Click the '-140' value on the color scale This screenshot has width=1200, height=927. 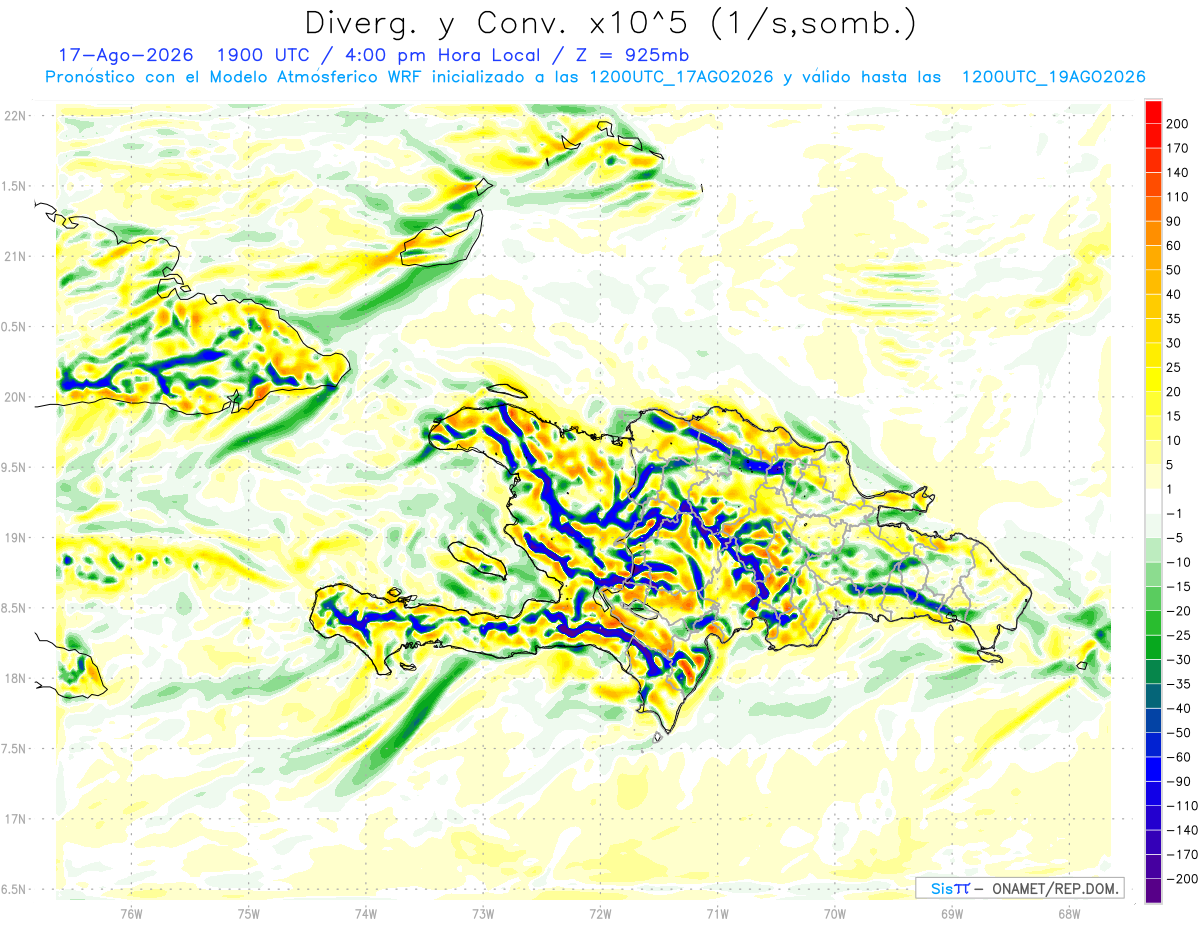[1181, 829]
